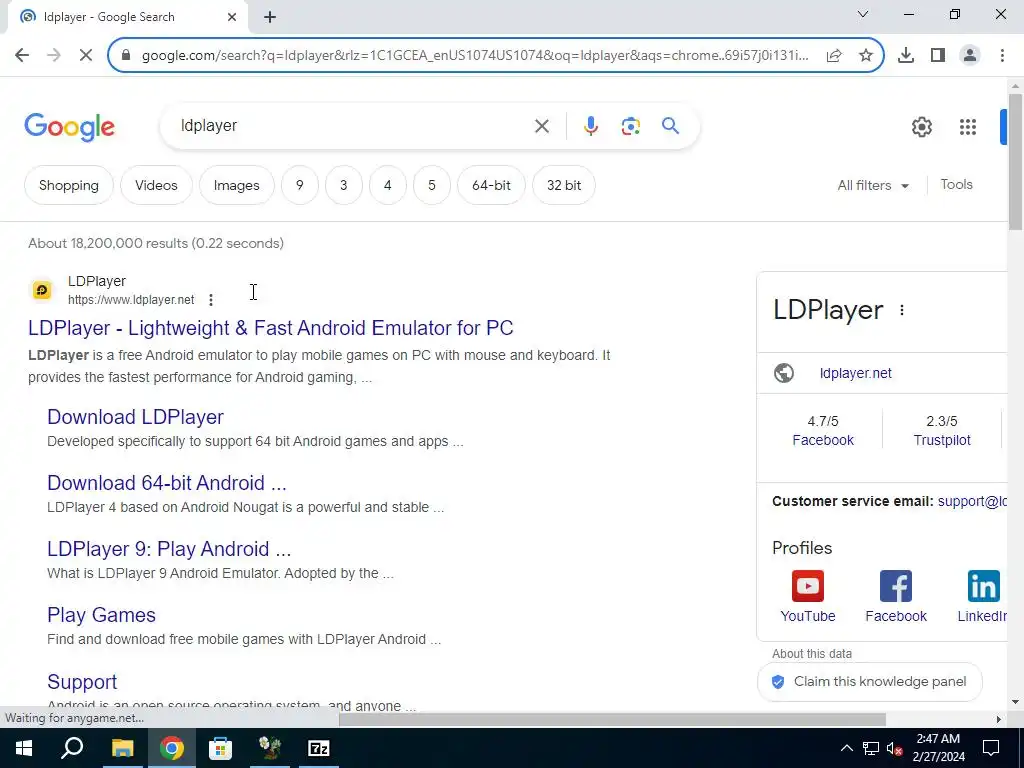Focus the Chrome address bar
The width and height of the screenshot is (1024, 768).
coord(473,56)
